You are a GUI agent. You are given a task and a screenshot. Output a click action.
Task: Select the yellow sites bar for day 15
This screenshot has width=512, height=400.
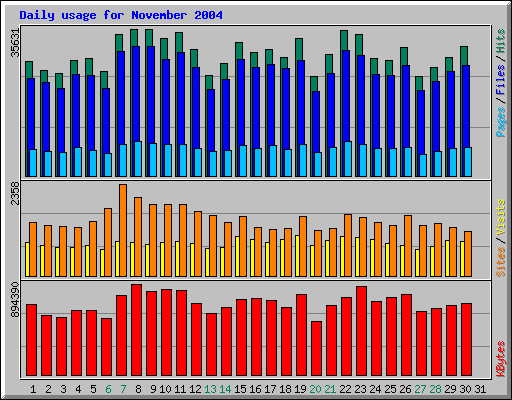click(x=237, y=256)
